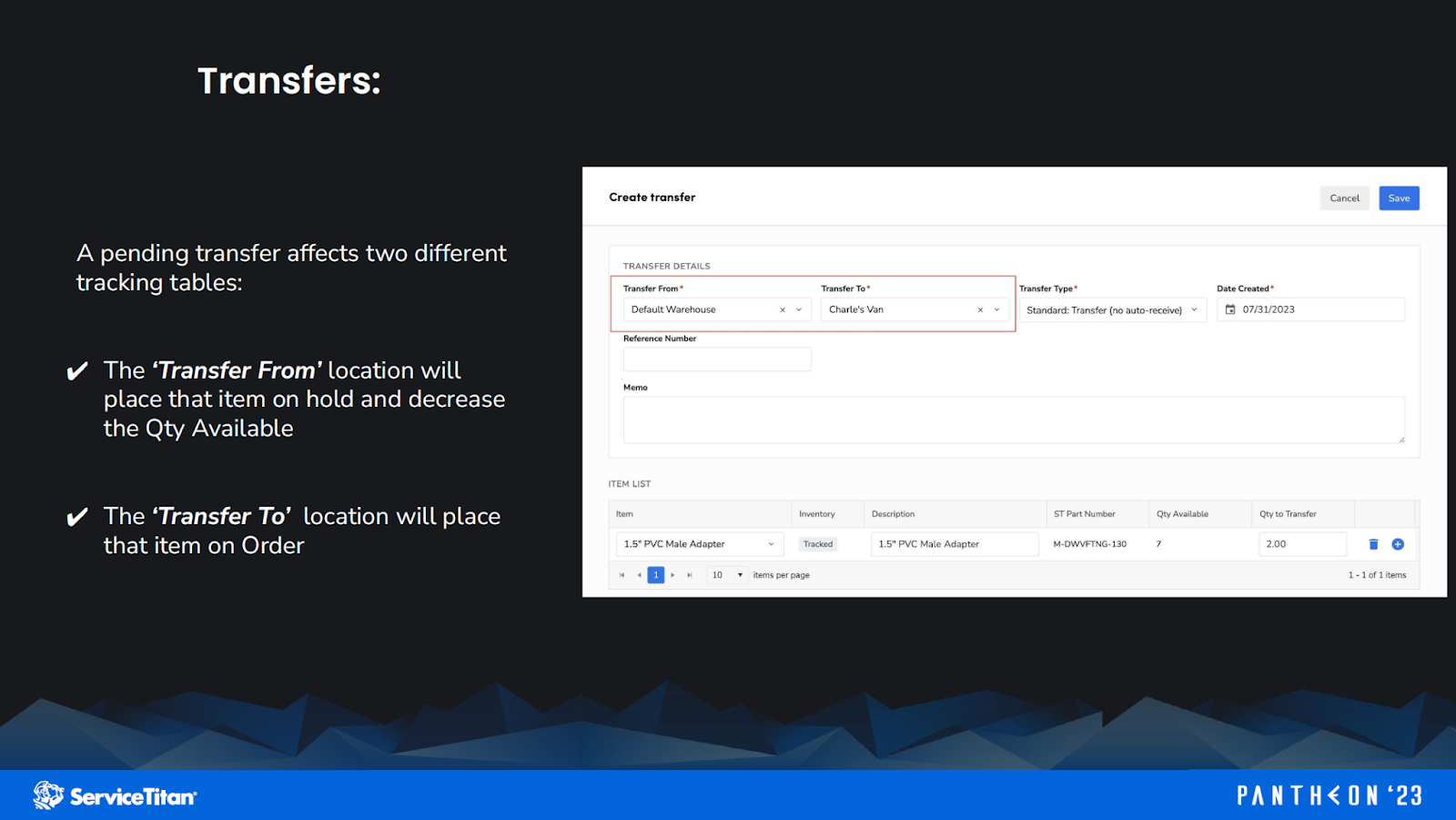Focus the Reference Number field
Viewport: 1456px width, 820px height.
tap(717, 359)
